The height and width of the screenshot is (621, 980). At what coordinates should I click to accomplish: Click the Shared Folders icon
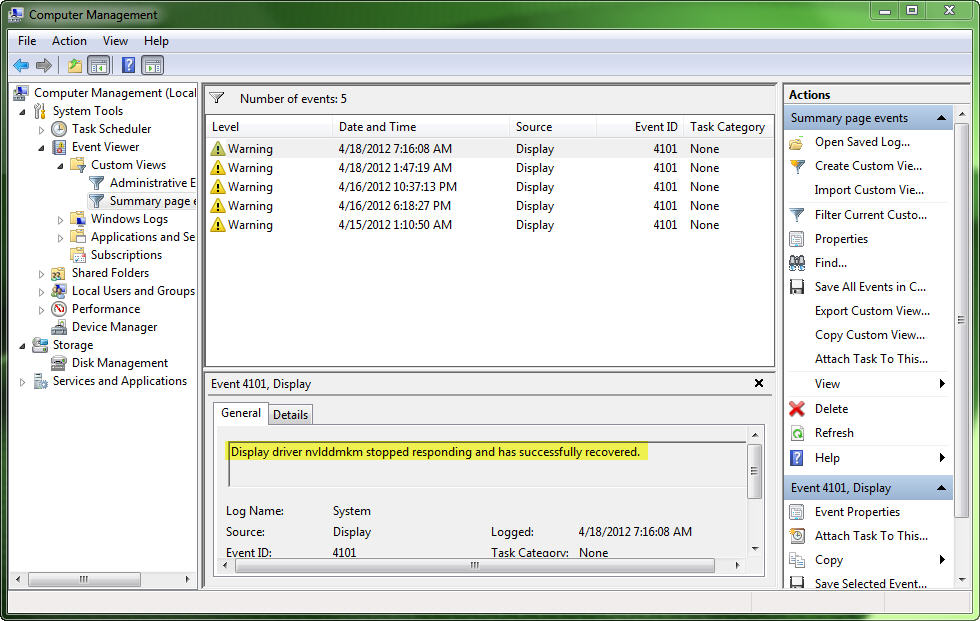pos(58,273)
